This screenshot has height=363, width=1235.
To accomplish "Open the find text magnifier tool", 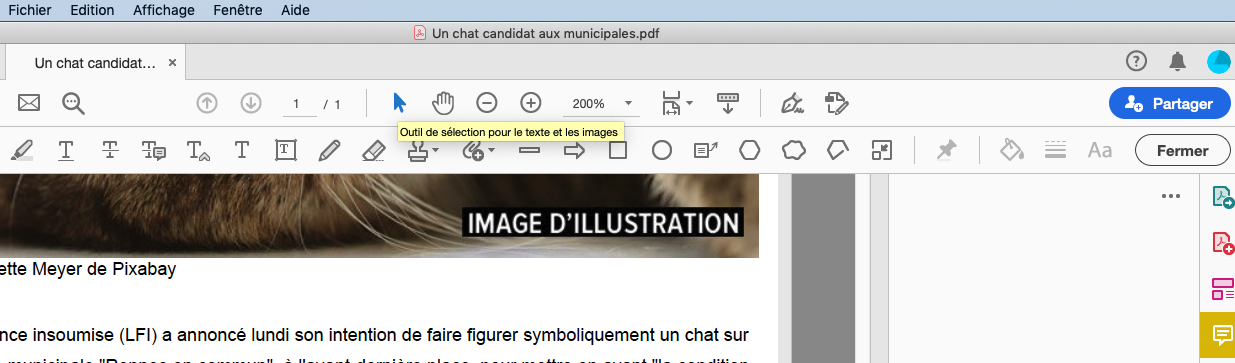I will click(x=72, y=102).
